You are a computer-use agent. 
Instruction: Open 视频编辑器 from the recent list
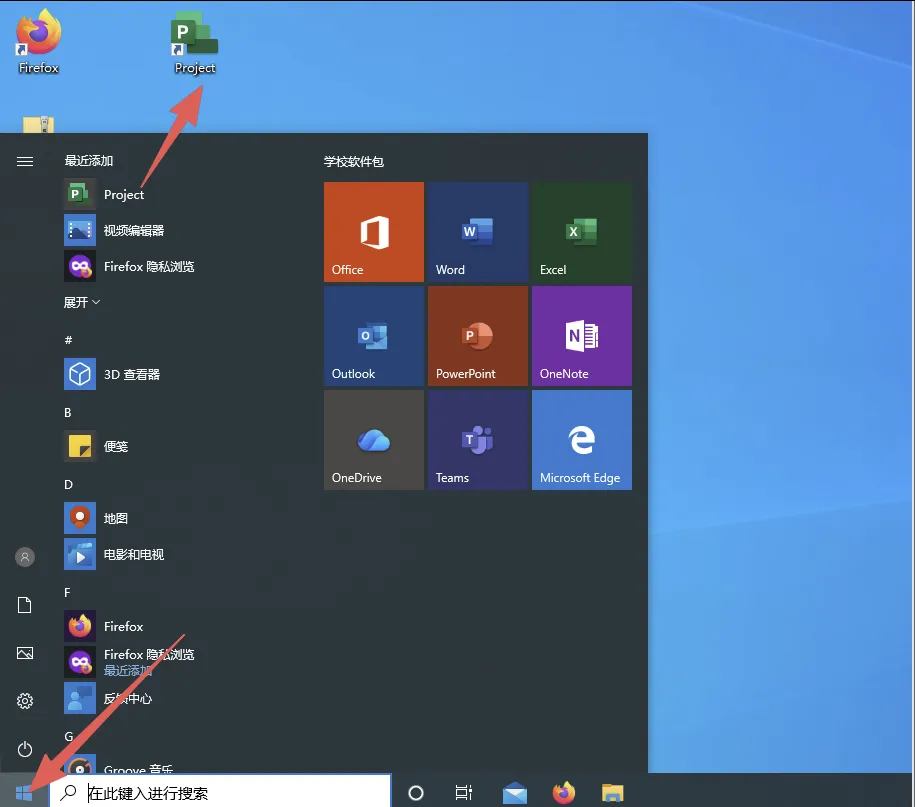[x=175, y=230]
